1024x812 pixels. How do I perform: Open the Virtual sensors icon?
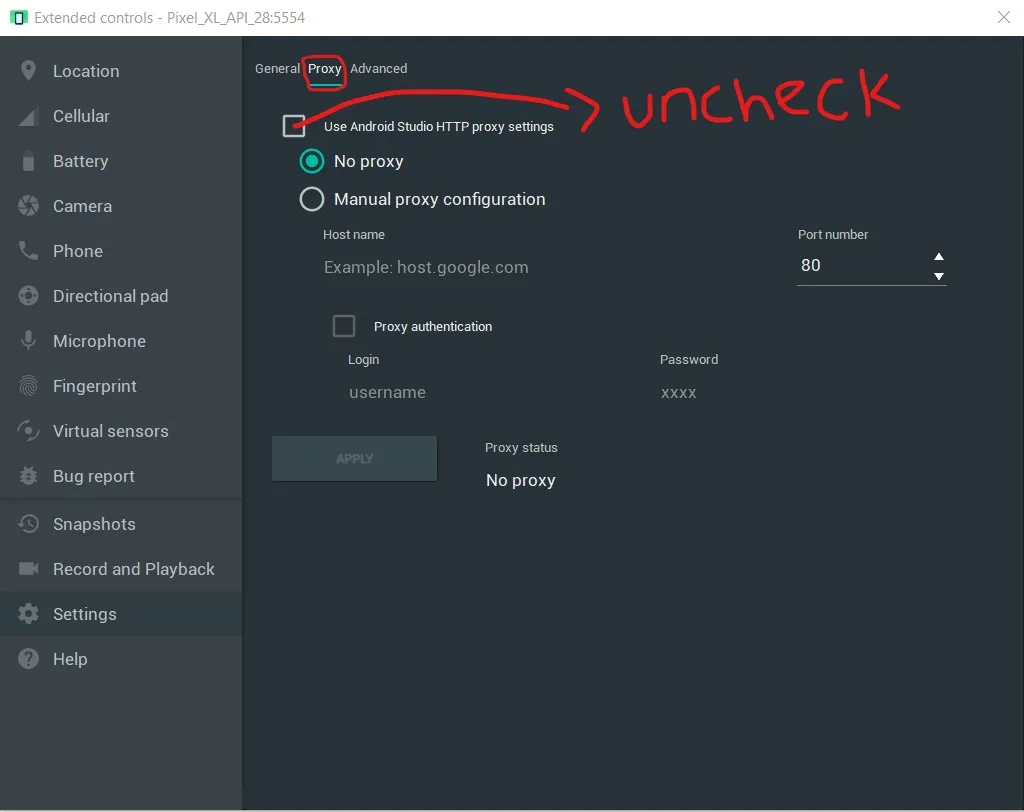tap(28, 430)
